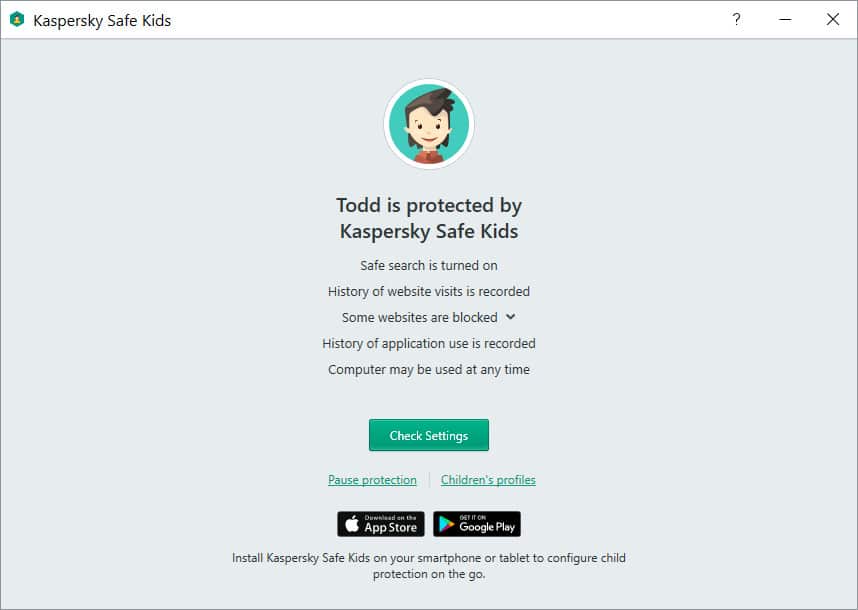
Task: Click 'Computer may be used at any time' line
Action: click(429, 370)
